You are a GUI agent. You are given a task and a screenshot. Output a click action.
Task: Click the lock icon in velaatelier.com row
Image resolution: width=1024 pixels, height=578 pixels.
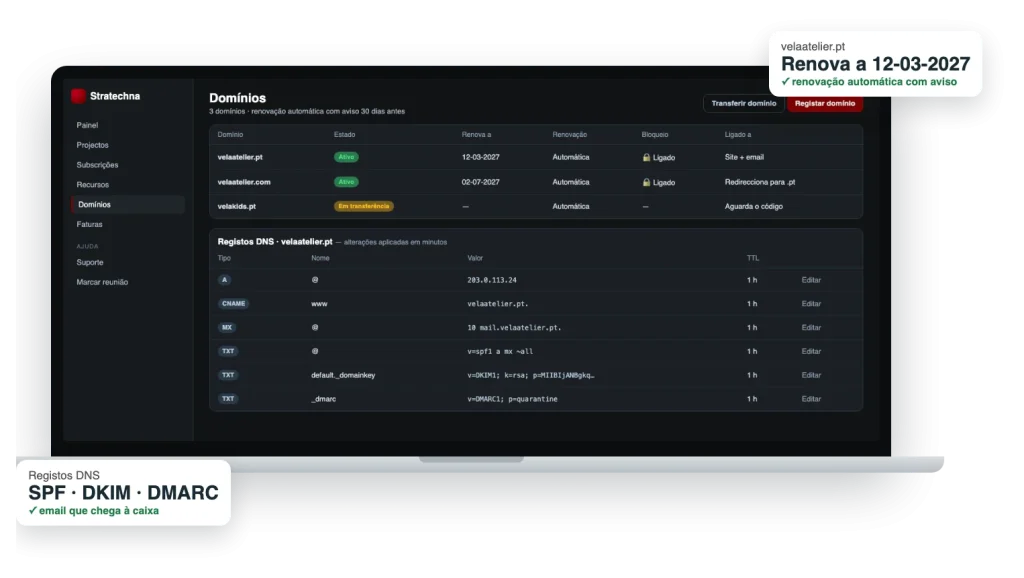click(x=647, y=182)
